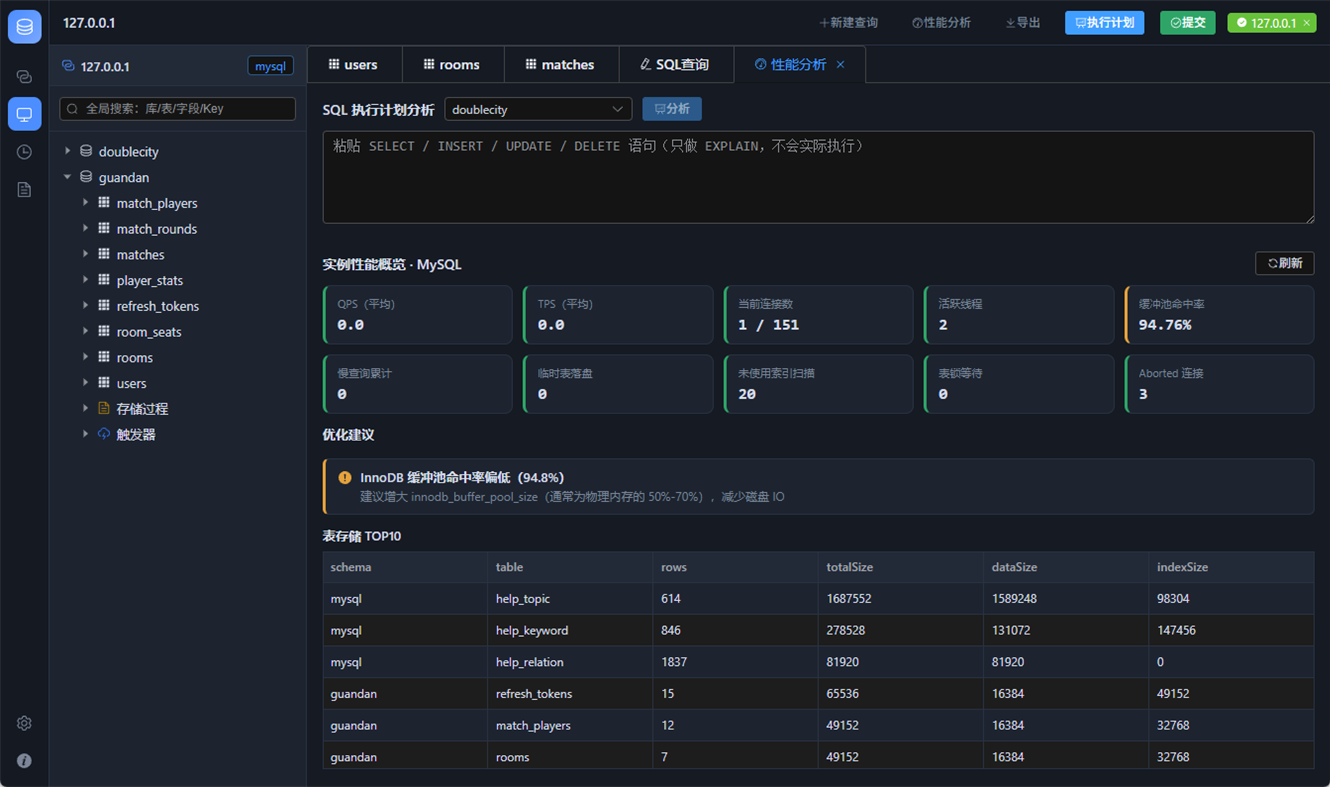Switch to the rooms tab
Image resolution: width=1330 pixels, height=787 pixels.
[x=452, y=64]
